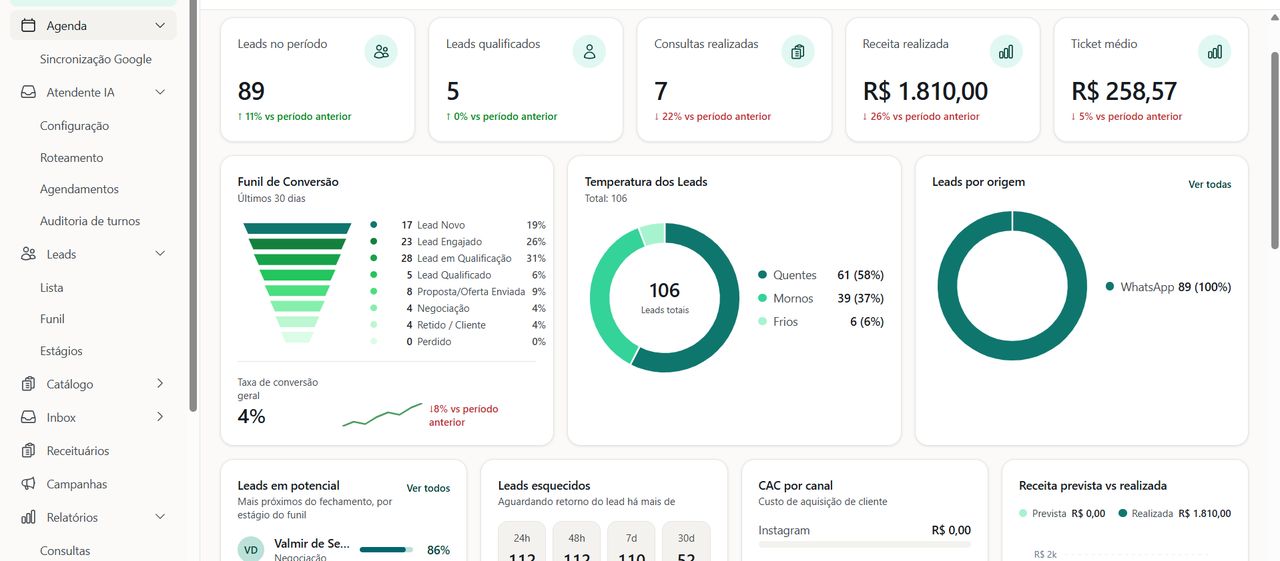This screenshot has height=561, width=1280.
Task: Click the R$ 1.810,00 revenue value
Action: pos(925,91)
